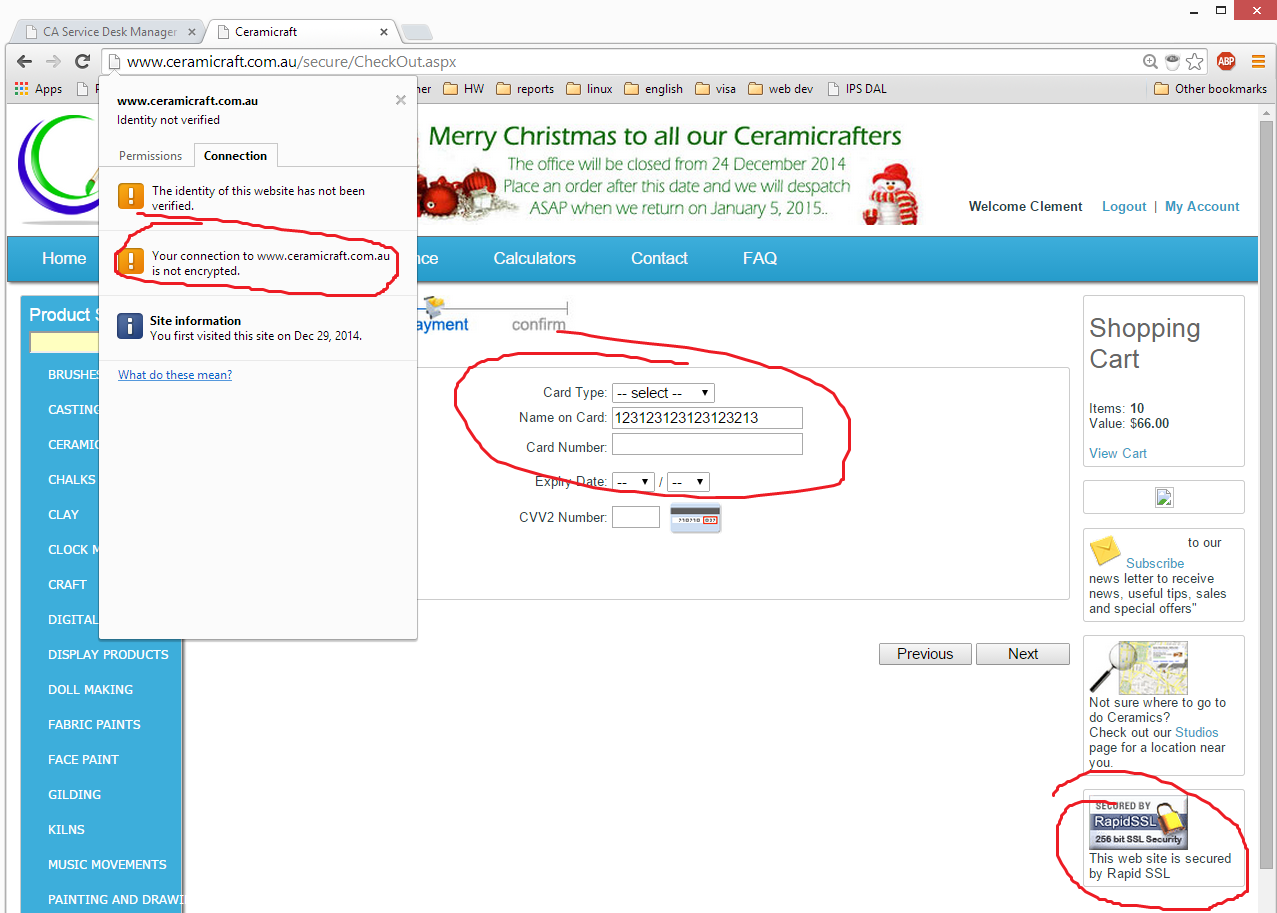Open the Card Type dropdown
The image size is (1277, 913).
pos(663,393)
